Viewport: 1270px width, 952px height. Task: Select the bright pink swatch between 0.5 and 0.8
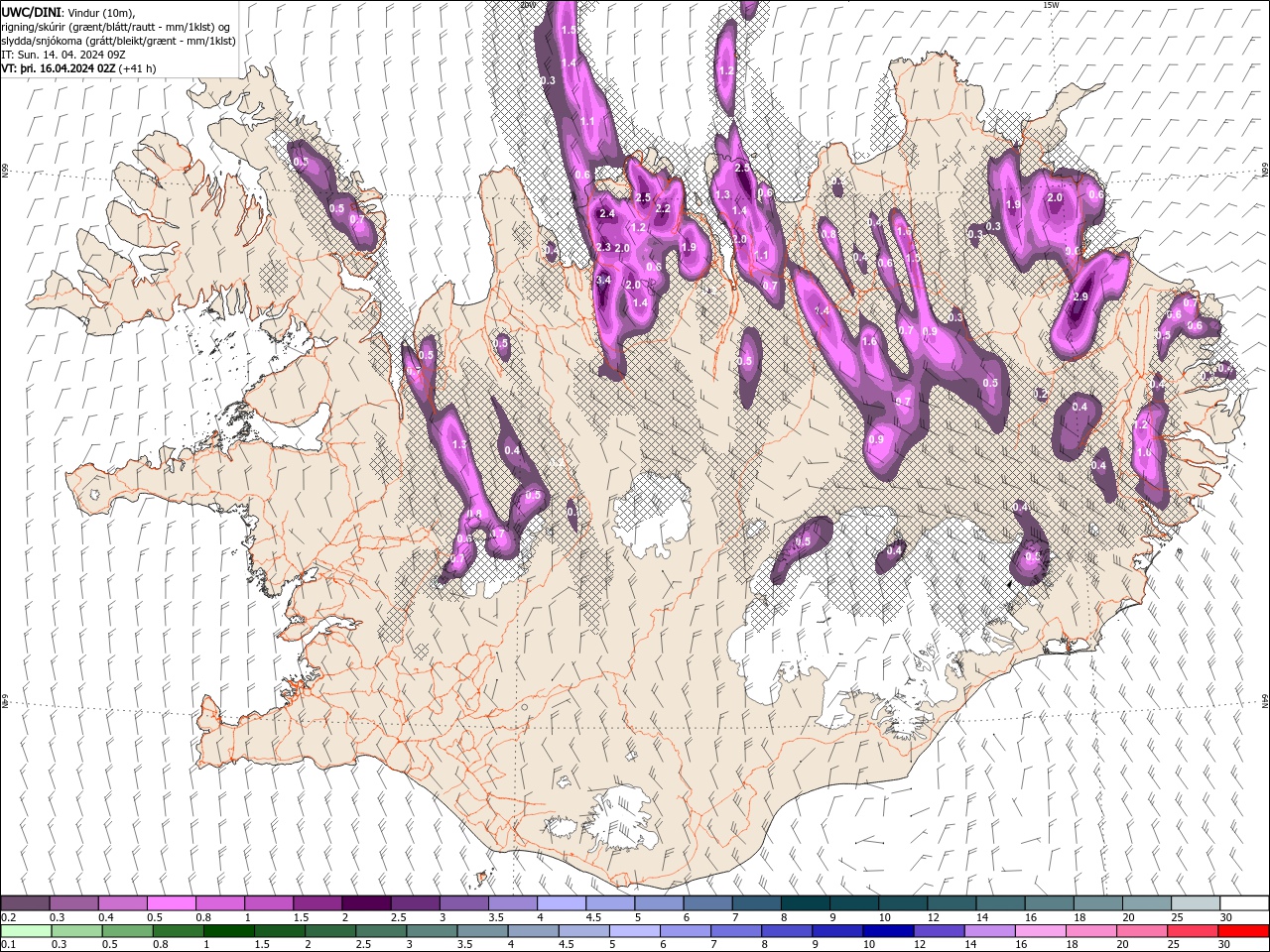click(x=172, y=903)
